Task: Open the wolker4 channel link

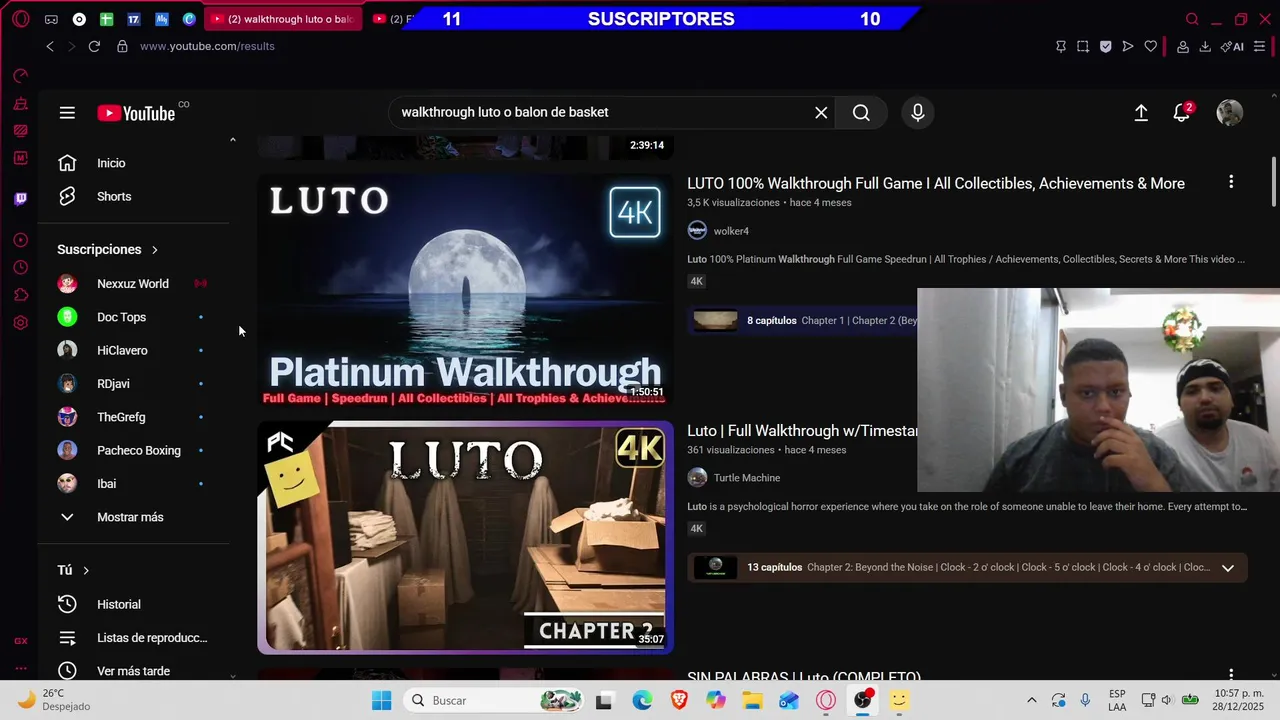Action: [x=731, y=231]
